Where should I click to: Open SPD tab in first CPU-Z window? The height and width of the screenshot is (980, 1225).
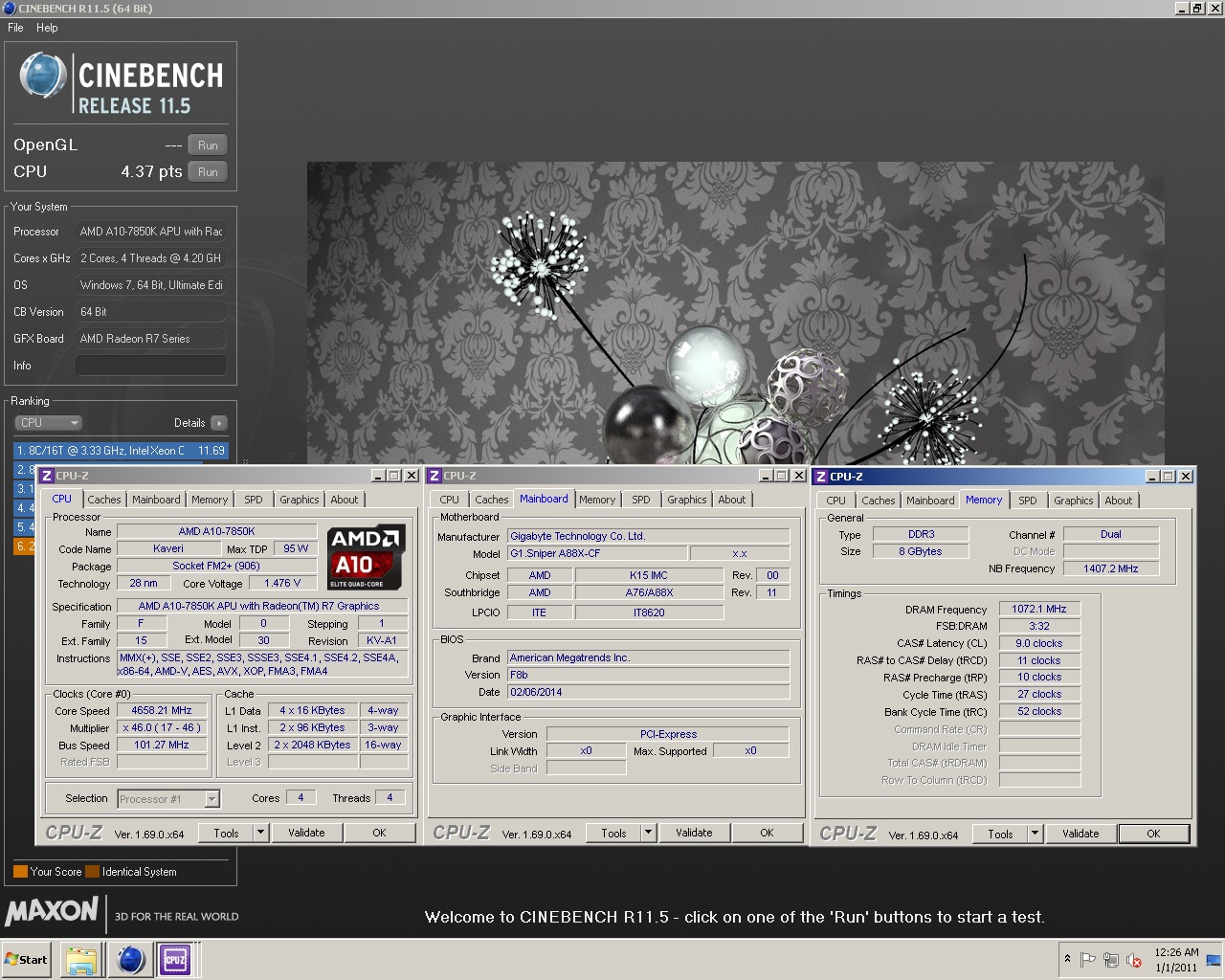[x=254, y=500]
